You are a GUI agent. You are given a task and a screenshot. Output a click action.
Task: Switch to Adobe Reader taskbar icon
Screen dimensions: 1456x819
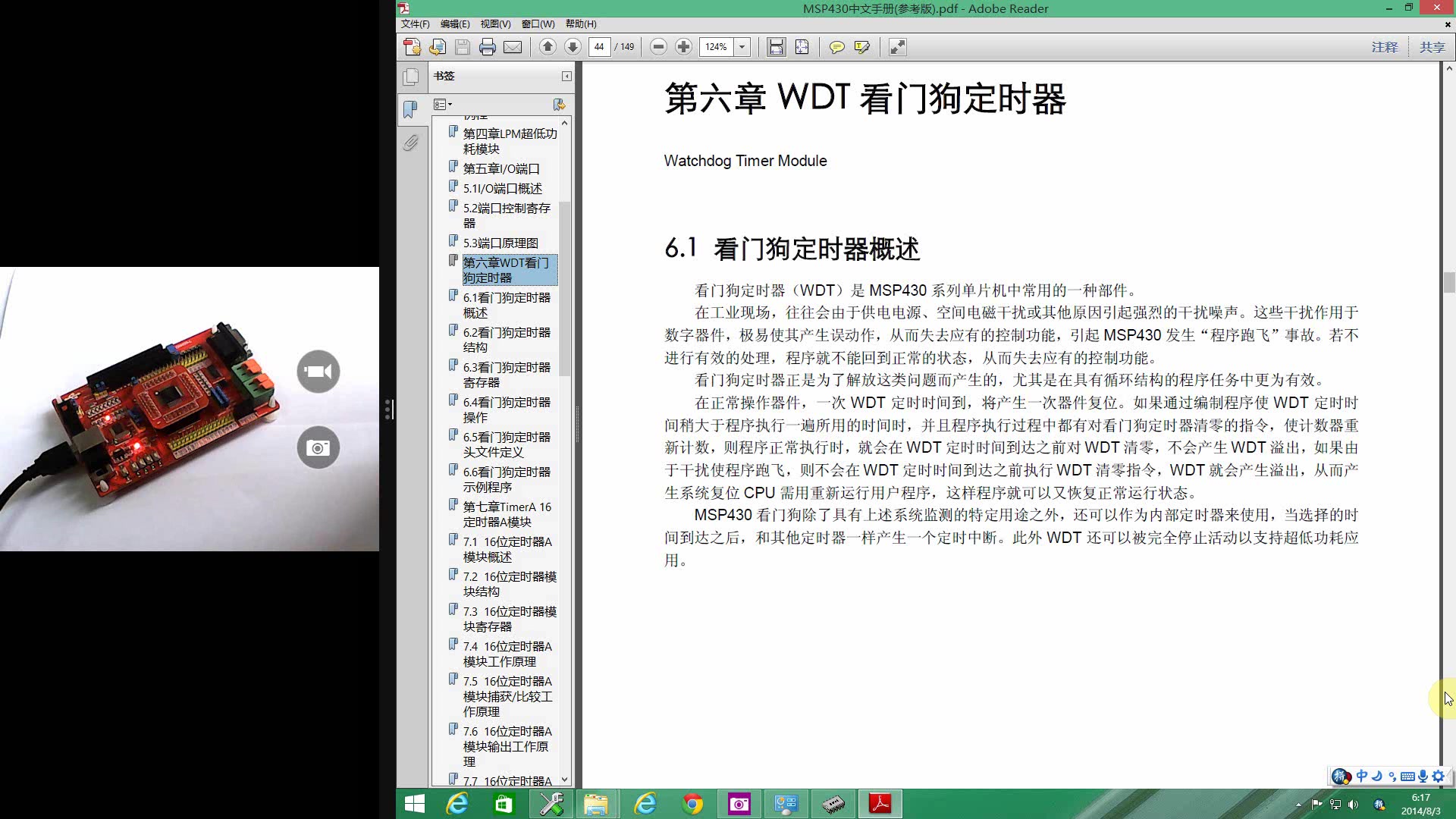point(880,804)
